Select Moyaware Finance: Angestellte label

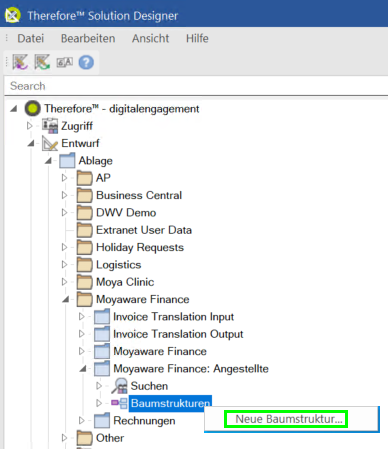point(191,369)
